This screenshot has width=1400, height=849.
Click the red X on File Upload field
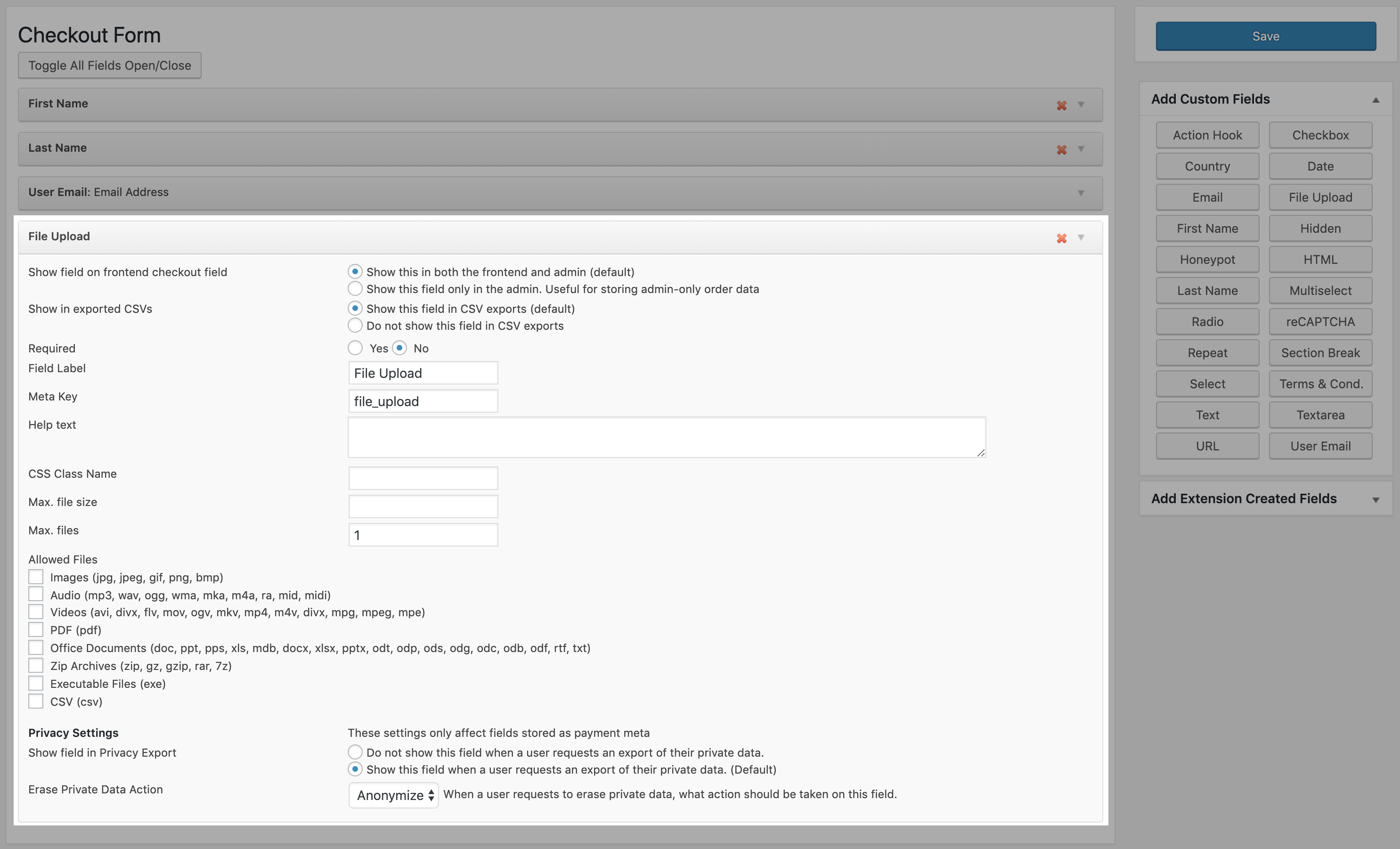(x=1061, y=238)
